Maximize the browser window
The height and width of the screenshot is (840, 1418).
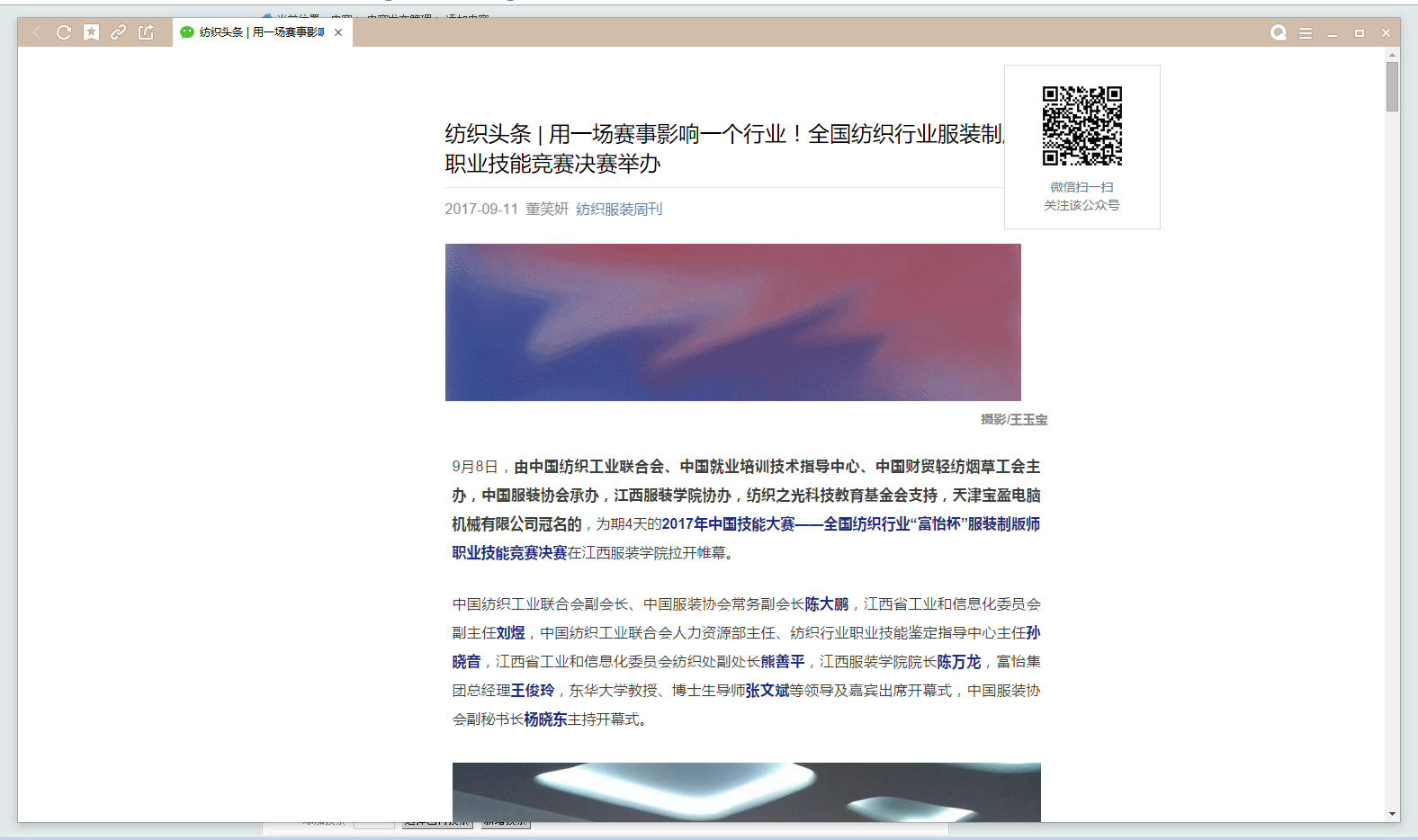click(x=1360, y=33)
